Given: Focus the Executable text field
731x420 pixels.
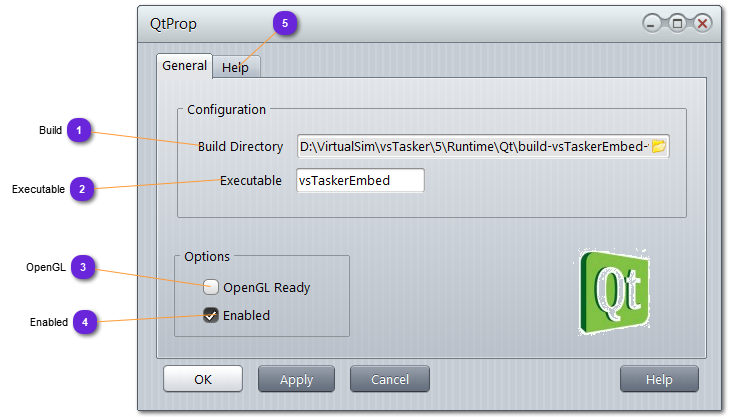Looking at the screenshot, I should (360, 180).
